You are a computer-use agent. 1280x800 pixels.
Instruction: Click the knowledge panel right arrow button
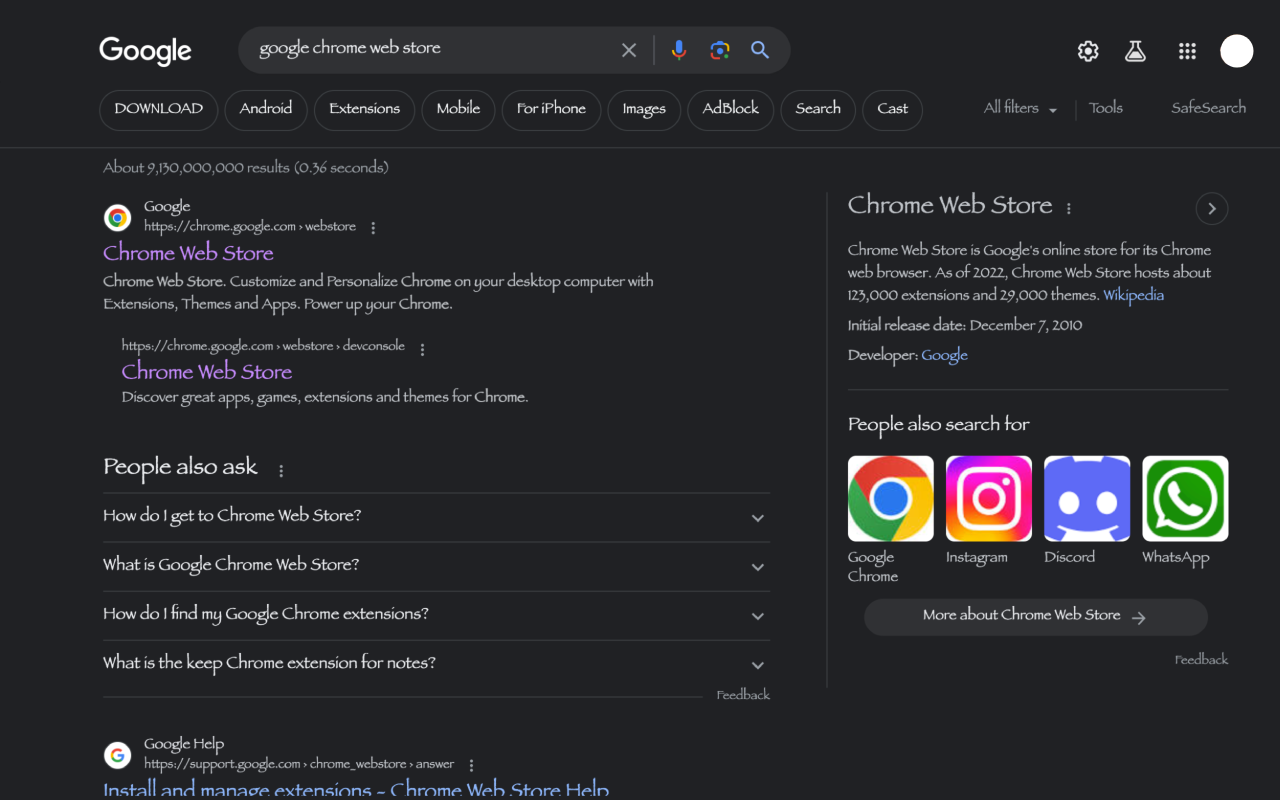click(x=1212, y=209)
